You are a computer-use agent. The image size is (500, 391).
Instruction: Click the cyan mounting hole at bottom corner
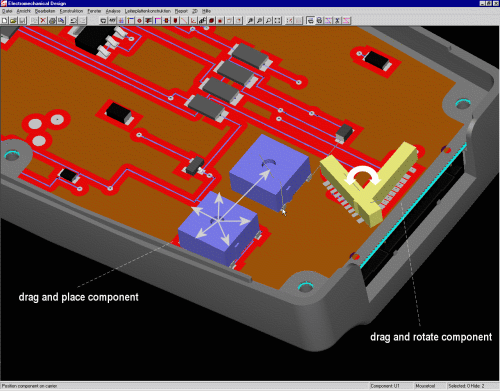(305, 287)
